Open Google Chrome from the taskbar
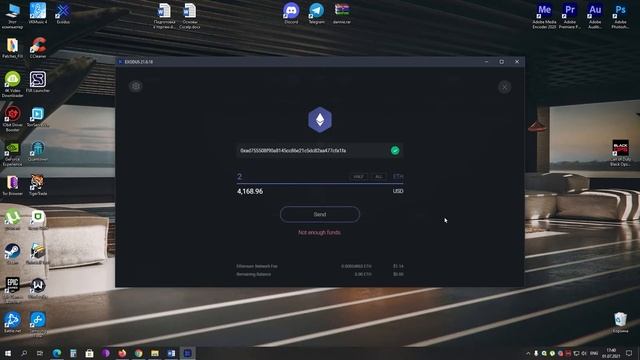 138,353
